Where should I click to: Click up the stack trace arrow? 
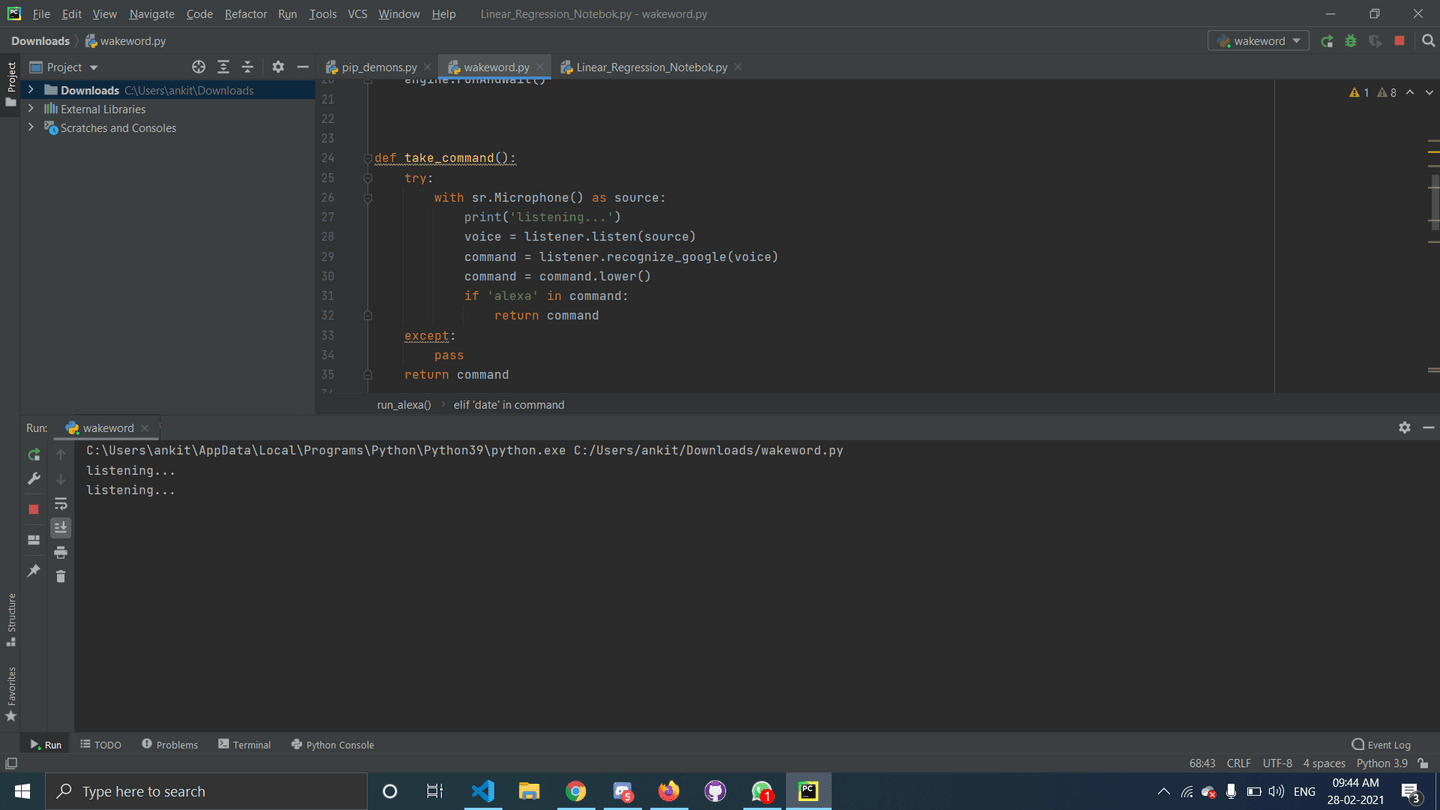point(61,454)
